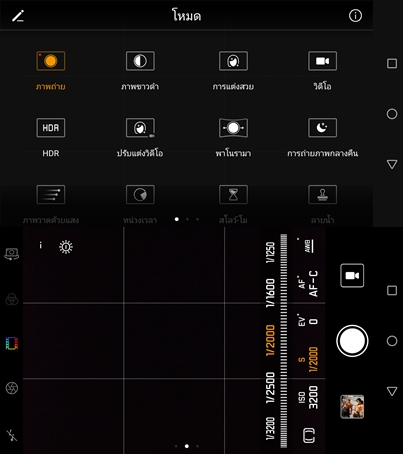The image size is (403, 454).
Task: Tap the white shutter button
Action: pos(352,341)
